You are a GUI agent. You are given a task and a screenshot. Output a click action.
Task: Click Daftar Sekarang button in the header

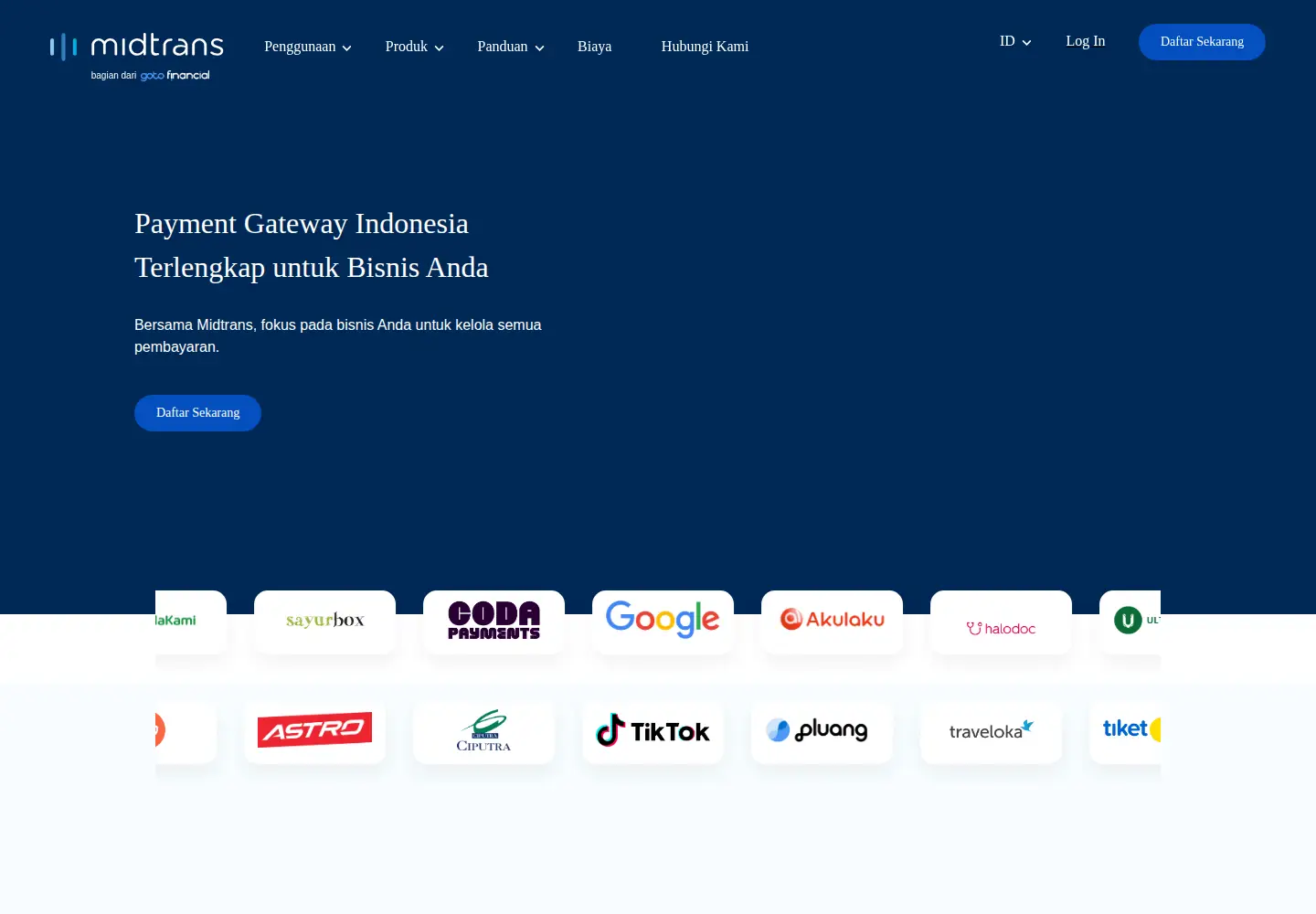pyautogui.click(x=1202, y=42)
